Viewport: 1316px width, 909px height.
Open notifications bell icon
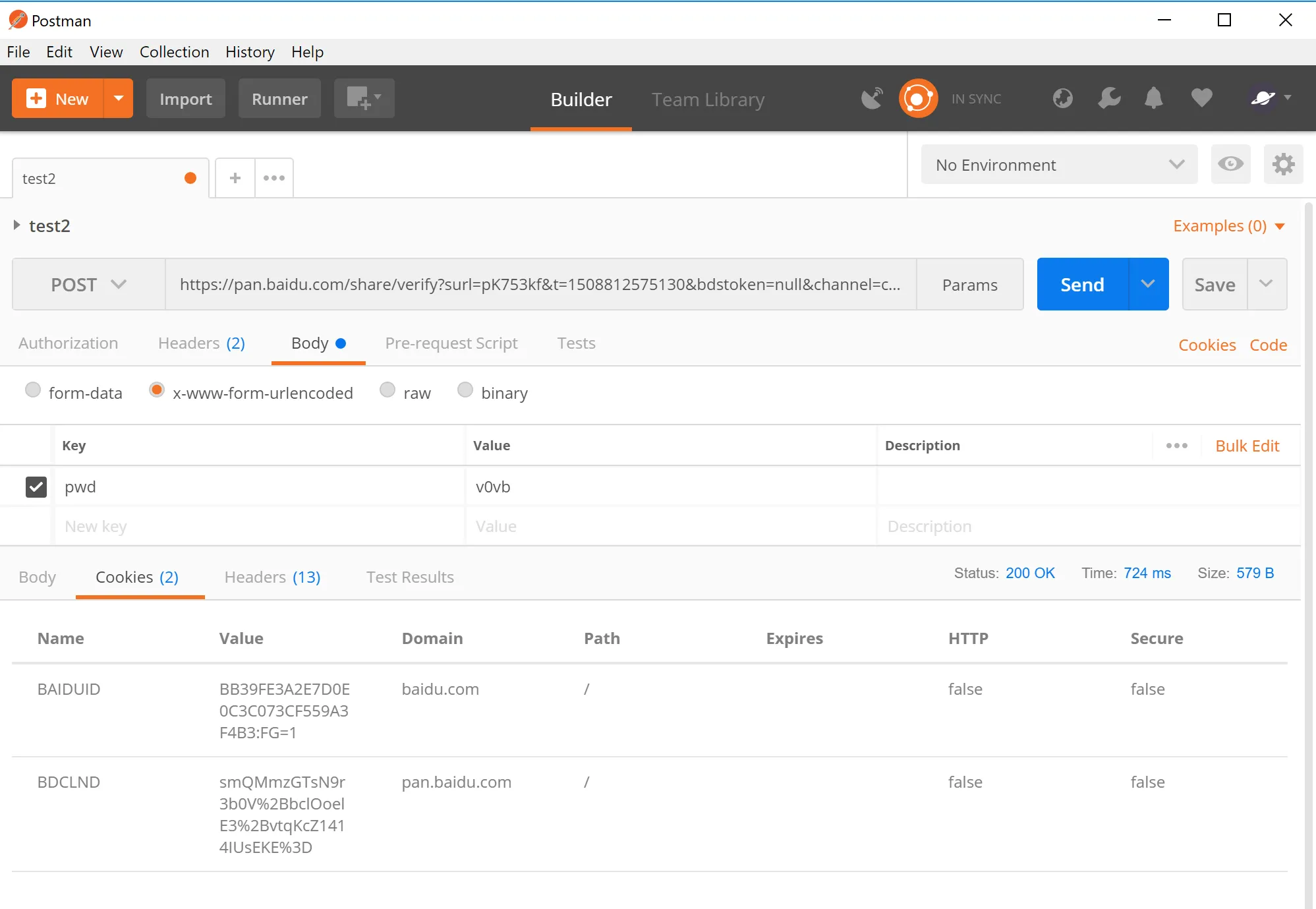click(x=1153, y=99)
